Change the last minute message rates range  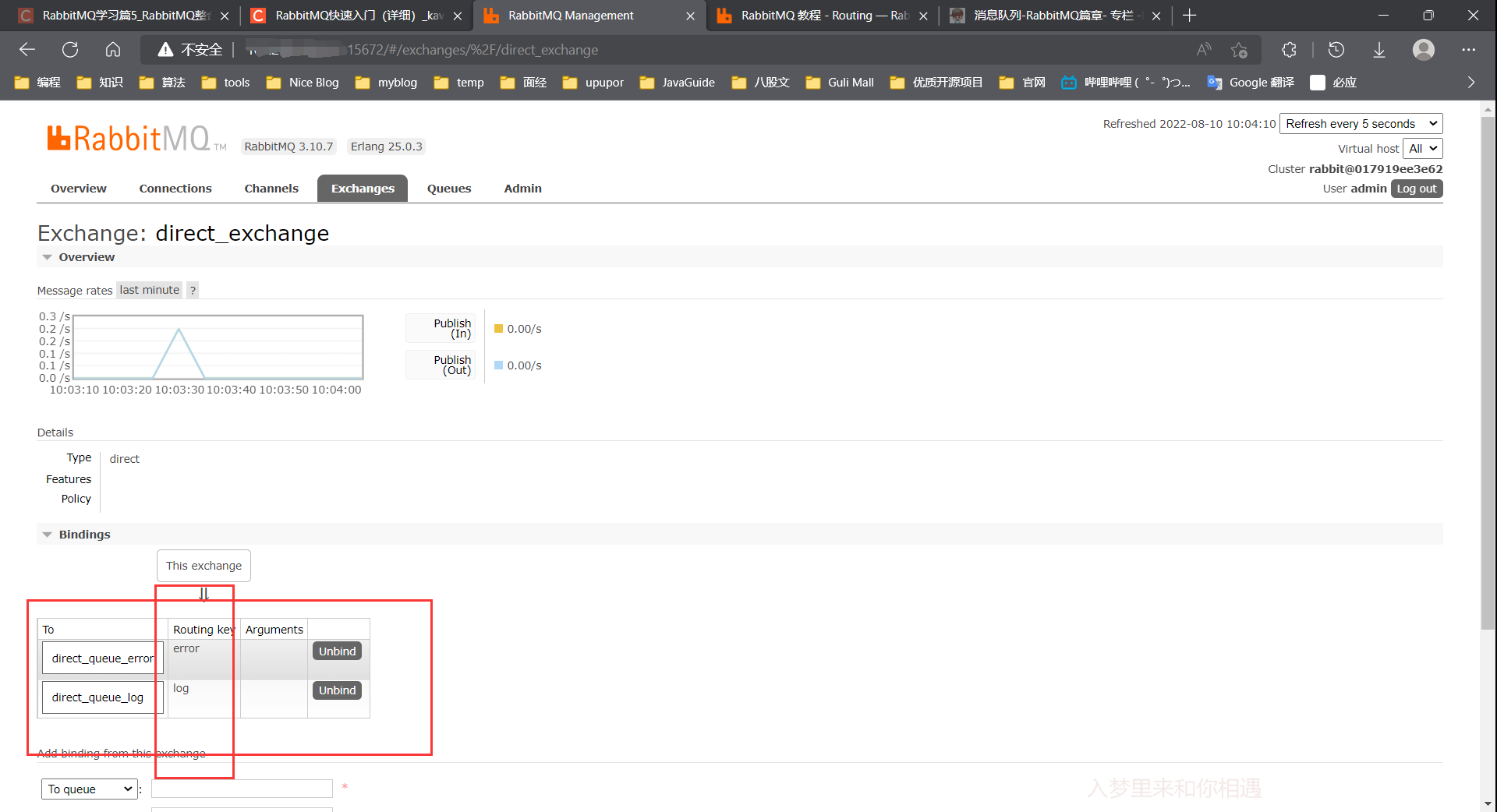coord(150,290)
